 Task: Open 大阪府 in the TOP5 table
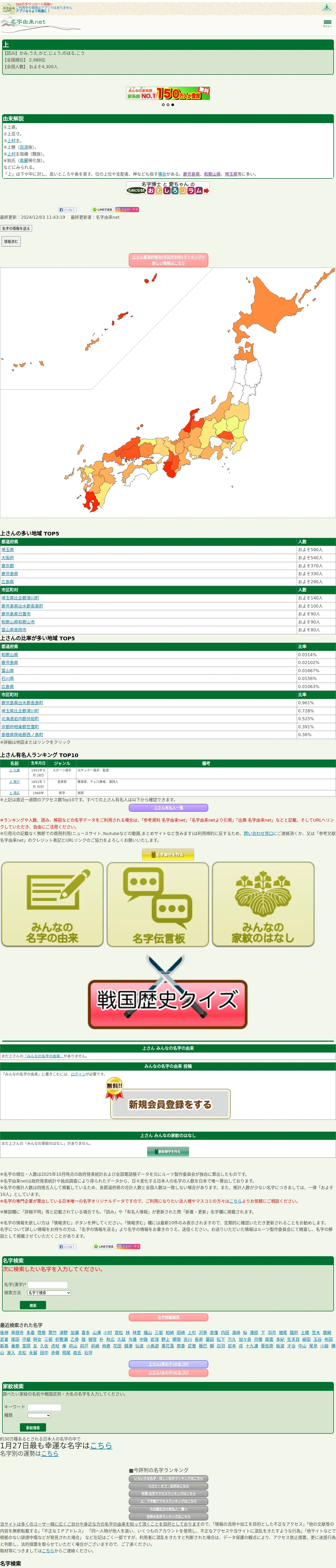click(7, 558)
